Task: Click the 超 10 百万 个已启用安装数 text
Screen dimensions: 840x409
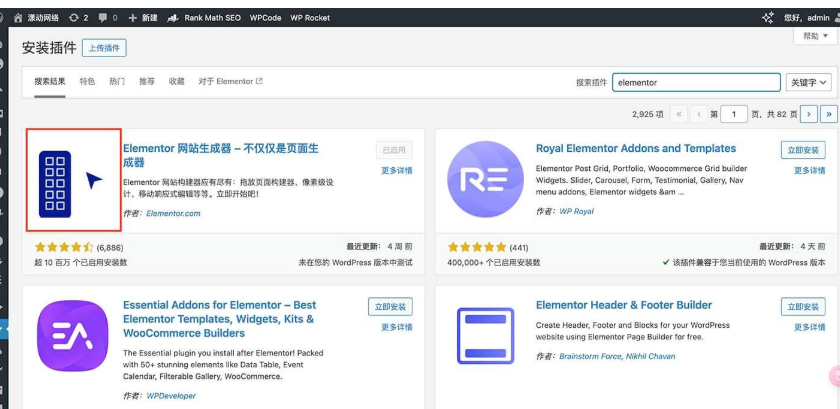Action: click(x=81, y=263)
